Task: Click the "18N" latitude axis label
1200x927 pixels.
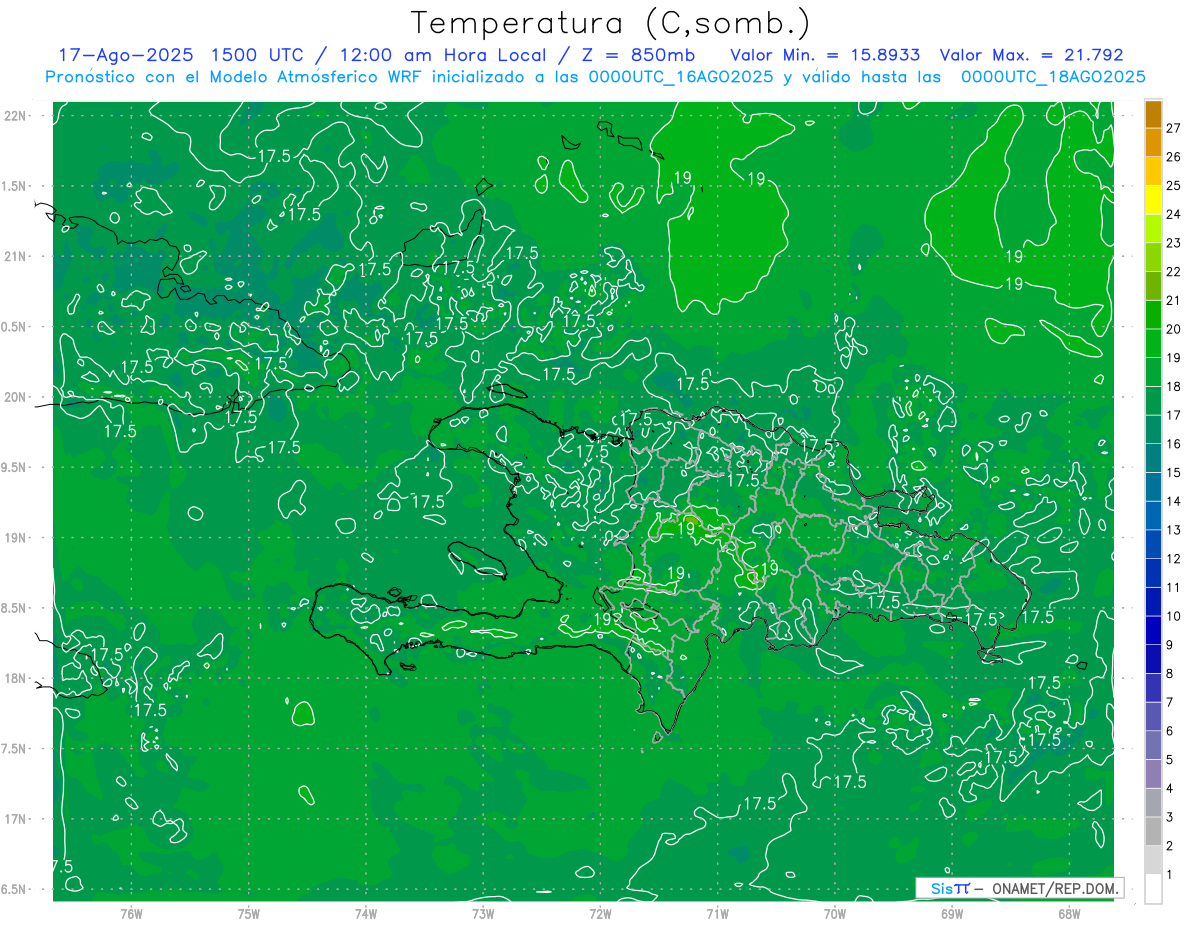Action: pyautogui.click(x=15, y=678)
